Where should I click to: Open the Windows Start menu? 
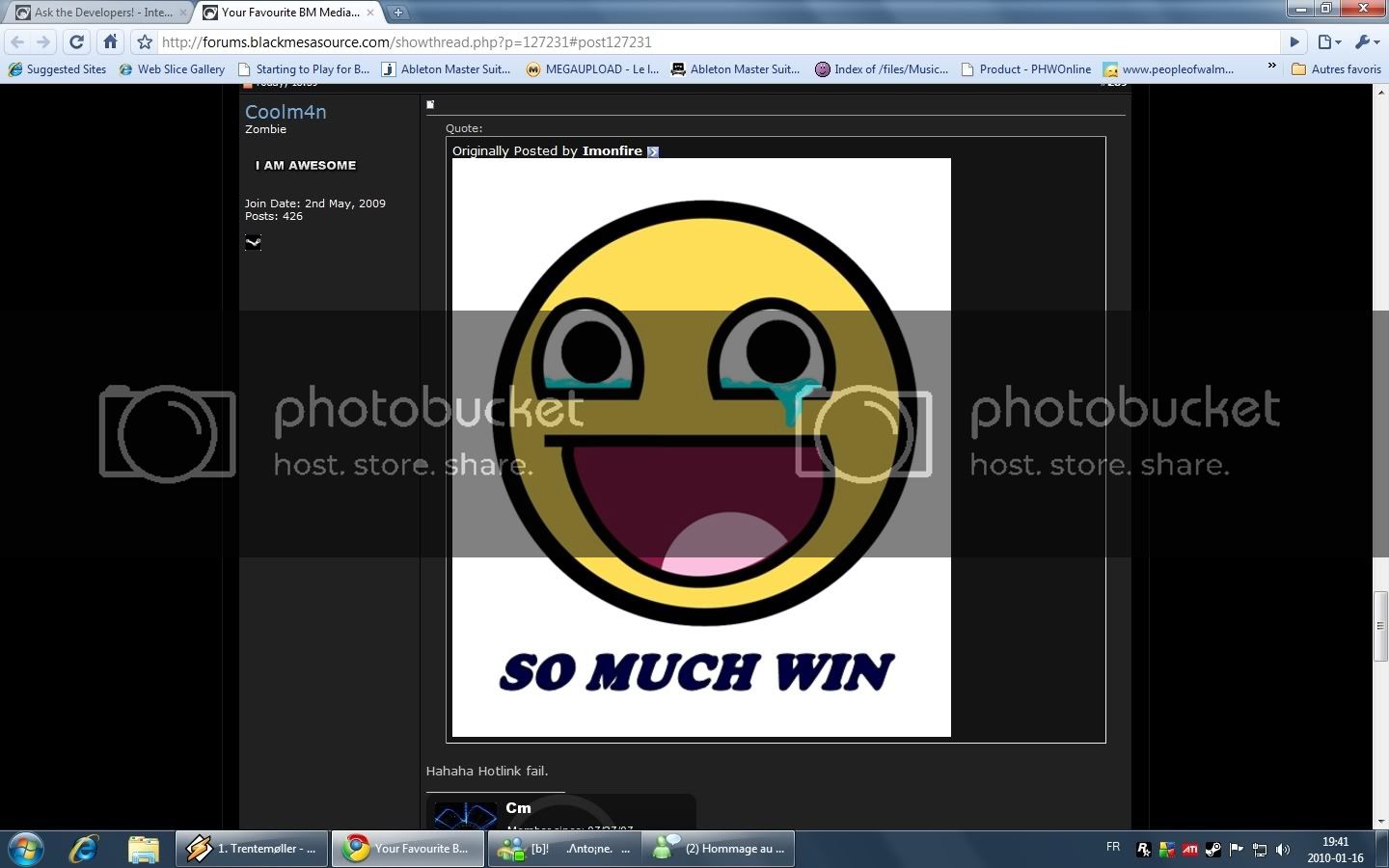pyautogui.click(x=26, y=849)
